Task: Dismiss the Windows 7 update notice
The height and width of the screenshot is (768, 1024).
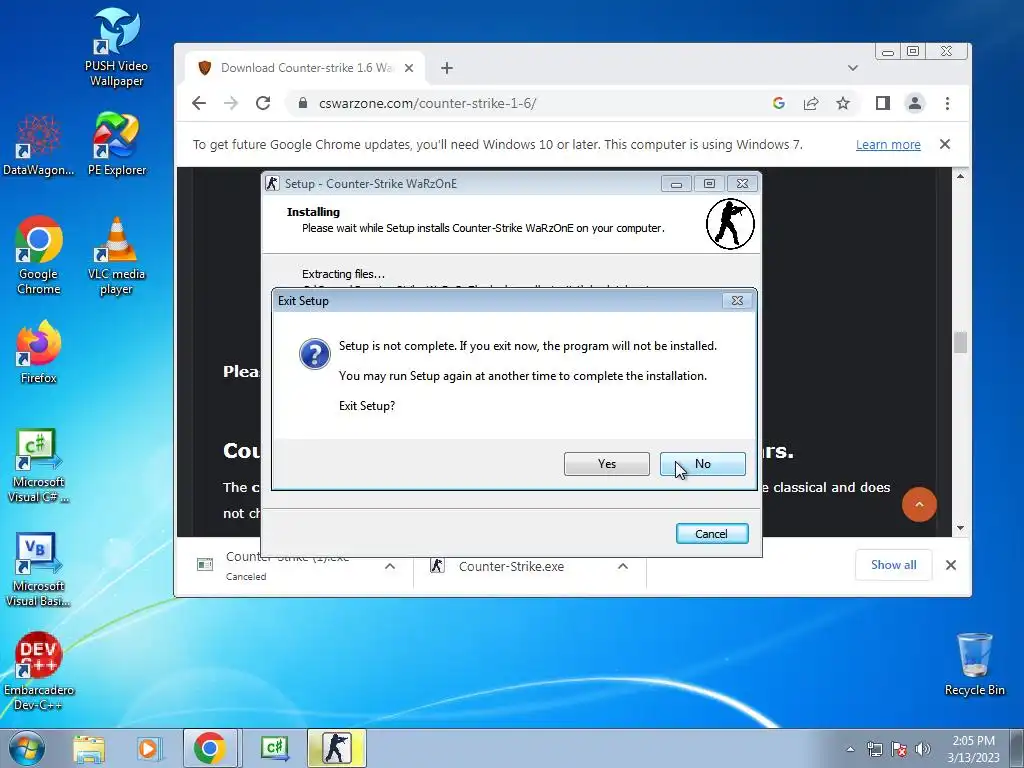Action: tap(945, 144)
